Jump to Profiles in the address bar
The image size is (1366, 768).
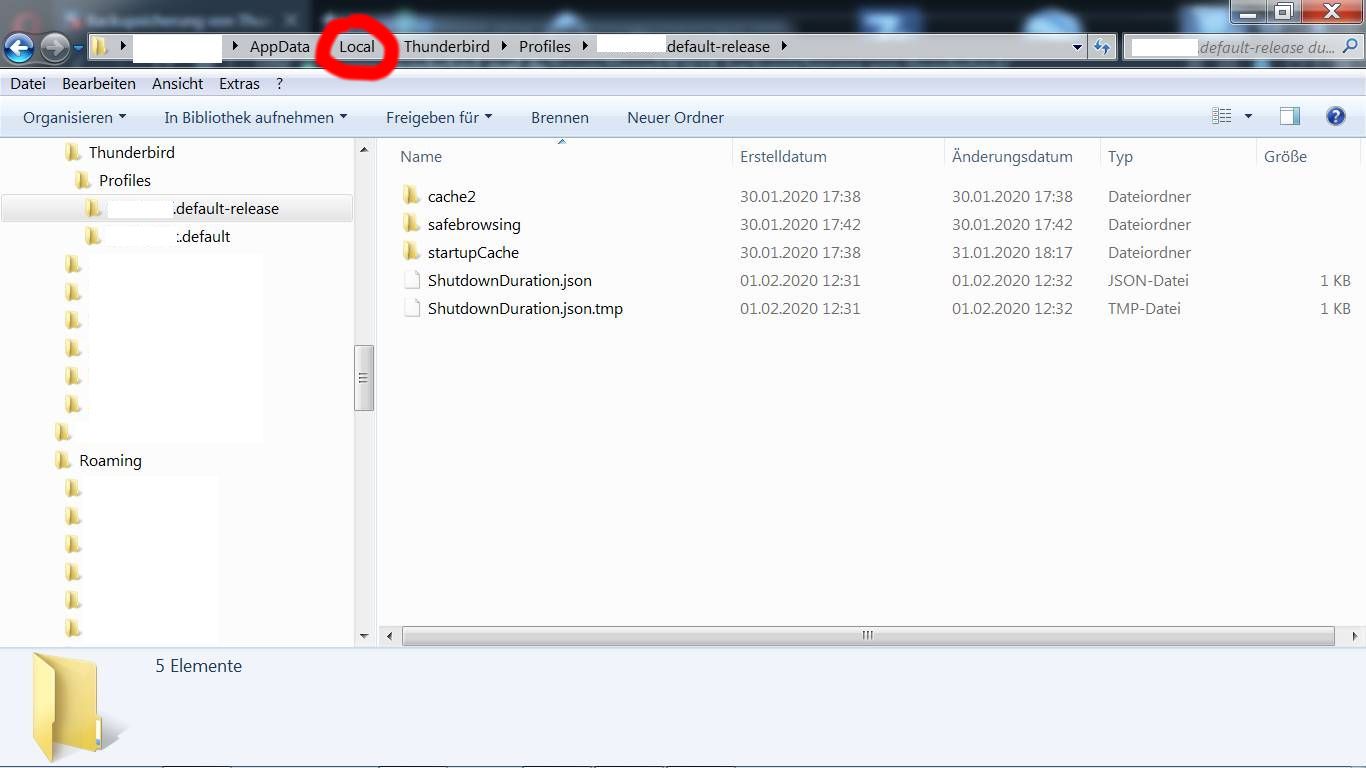click(x=545, y=46)
